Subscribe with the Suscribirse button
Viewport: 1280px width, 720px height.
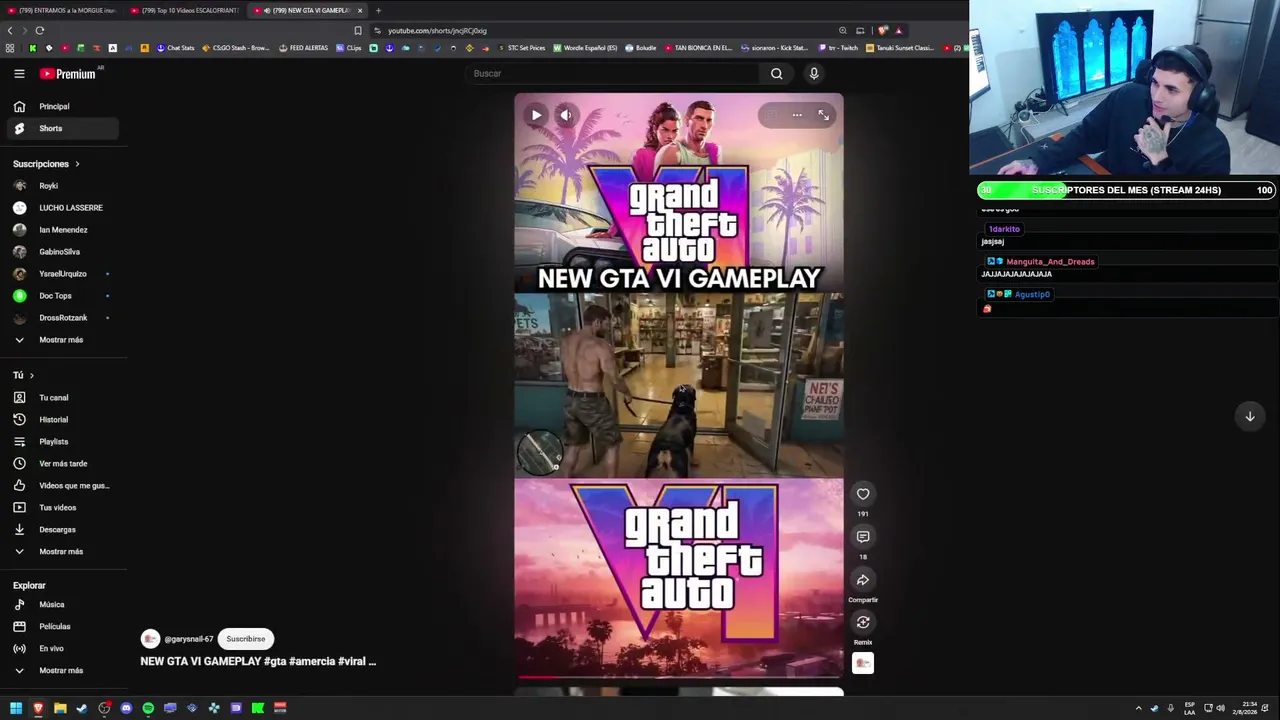click(x=246, y=639)
